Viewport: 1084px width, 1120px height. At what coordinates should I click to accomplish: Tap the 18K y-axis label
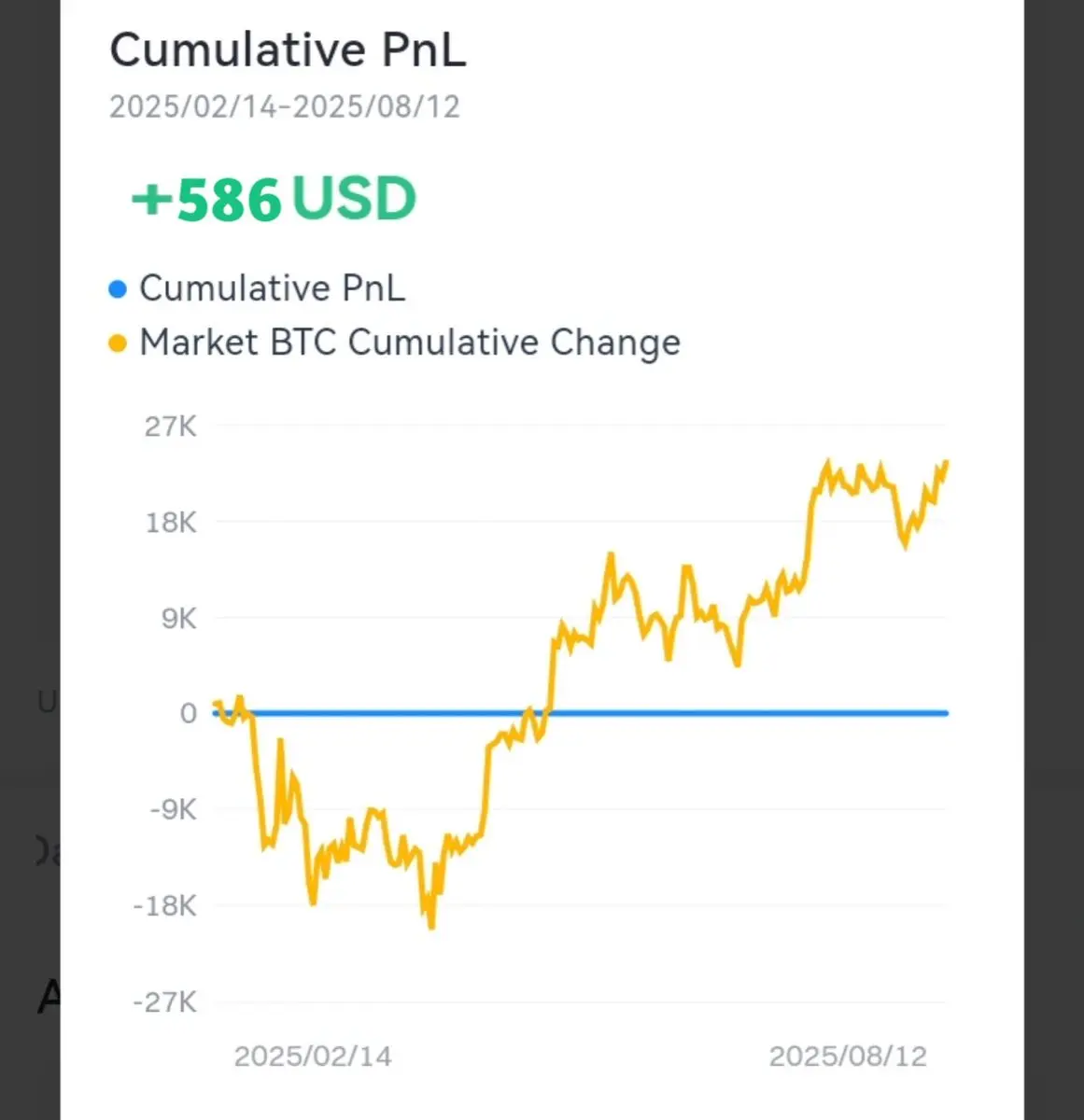click(170, 522)
